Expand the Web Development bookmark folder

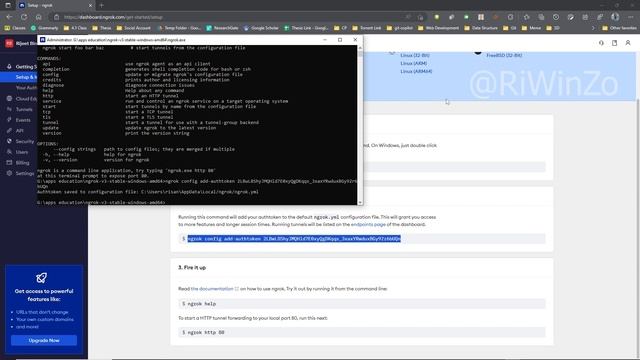click(439, 28)
